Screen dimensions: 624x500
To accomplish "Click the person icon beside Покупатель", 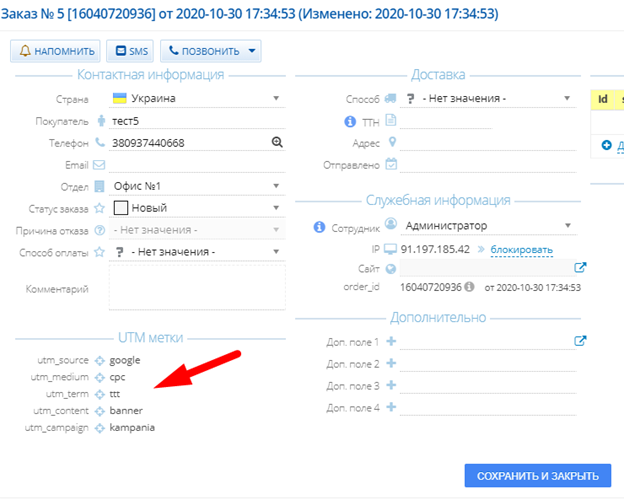I will coord(101,121).
